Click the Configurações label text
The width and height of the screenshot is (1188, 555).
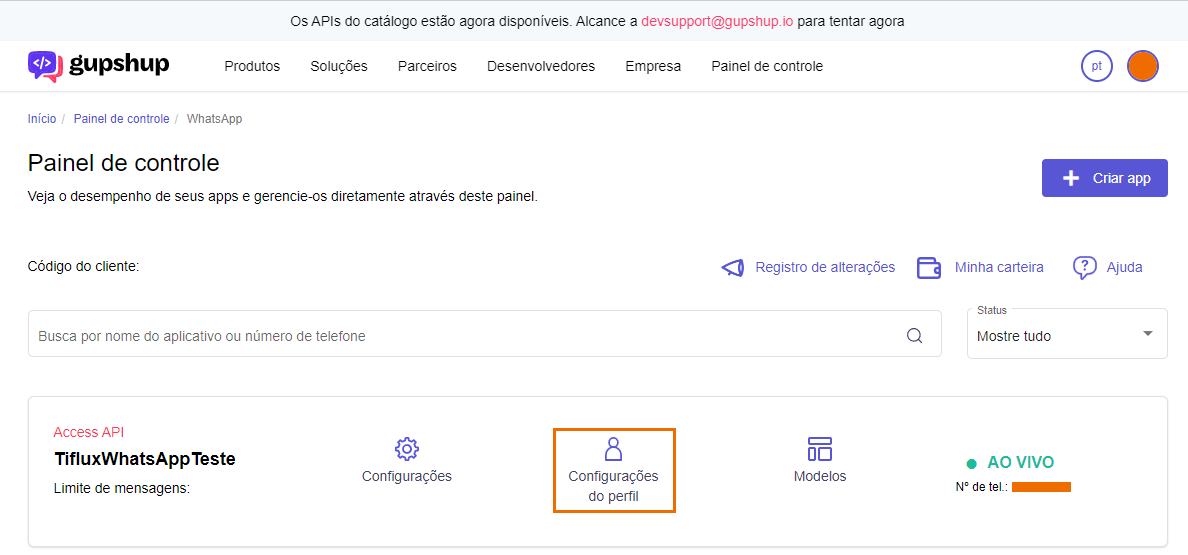(x=407, y=476)
